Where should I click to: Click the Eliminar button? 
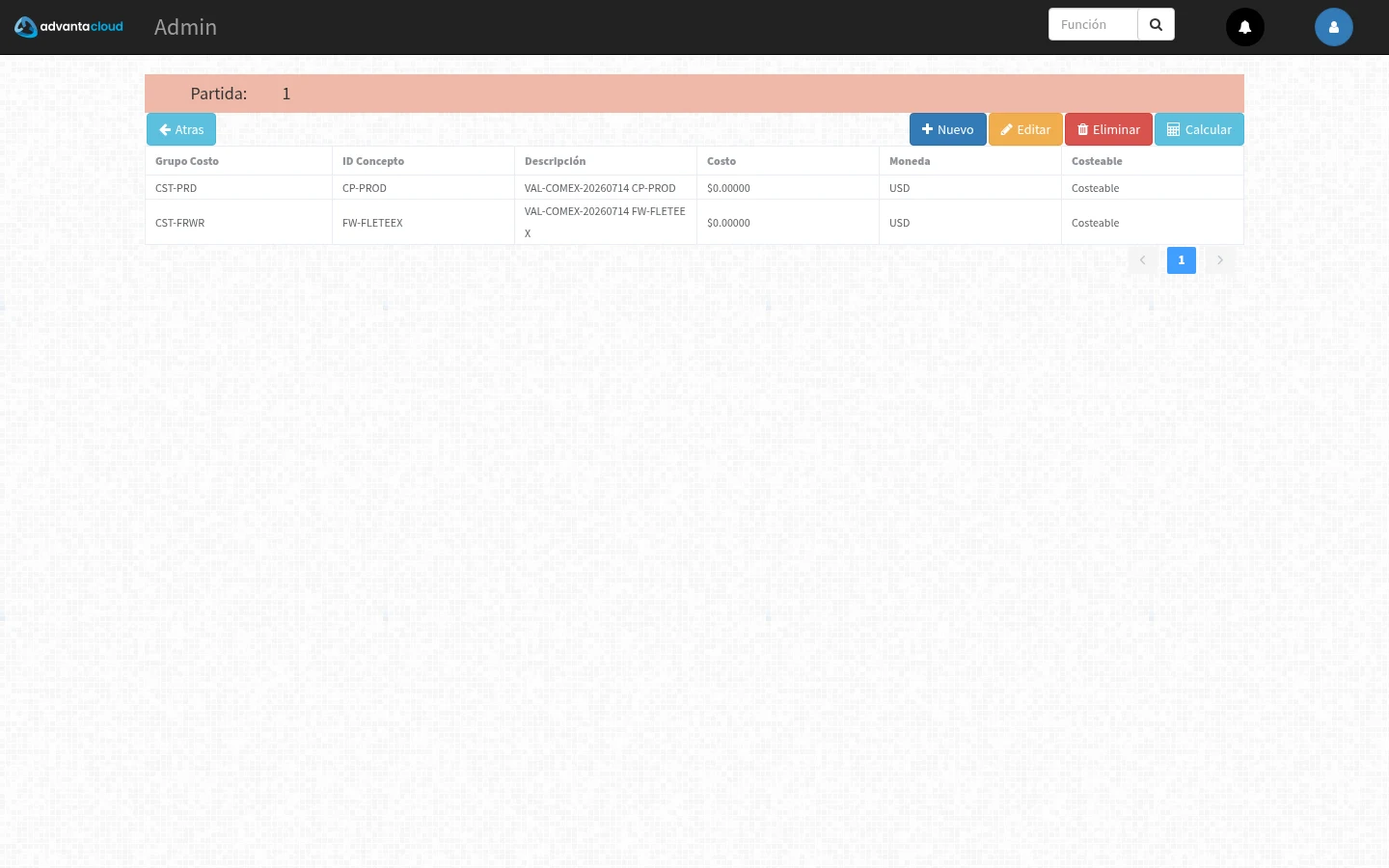pos(1108,129)
